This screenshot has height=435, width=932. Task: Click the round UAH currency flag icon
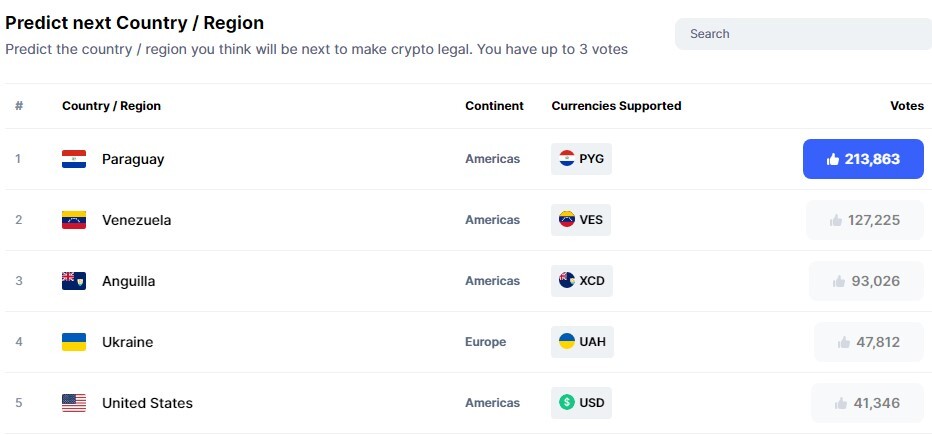coord(567,341)
